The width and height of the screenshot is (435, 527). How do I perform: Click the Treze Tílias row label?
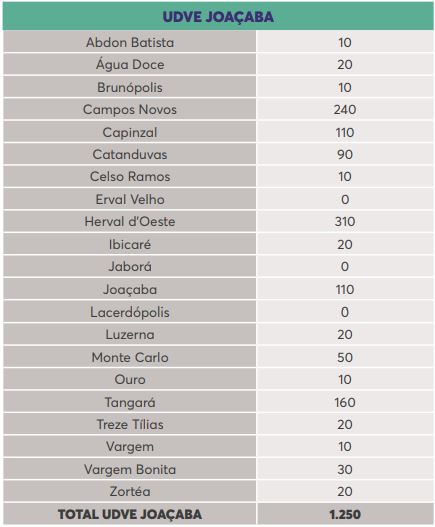130,424
